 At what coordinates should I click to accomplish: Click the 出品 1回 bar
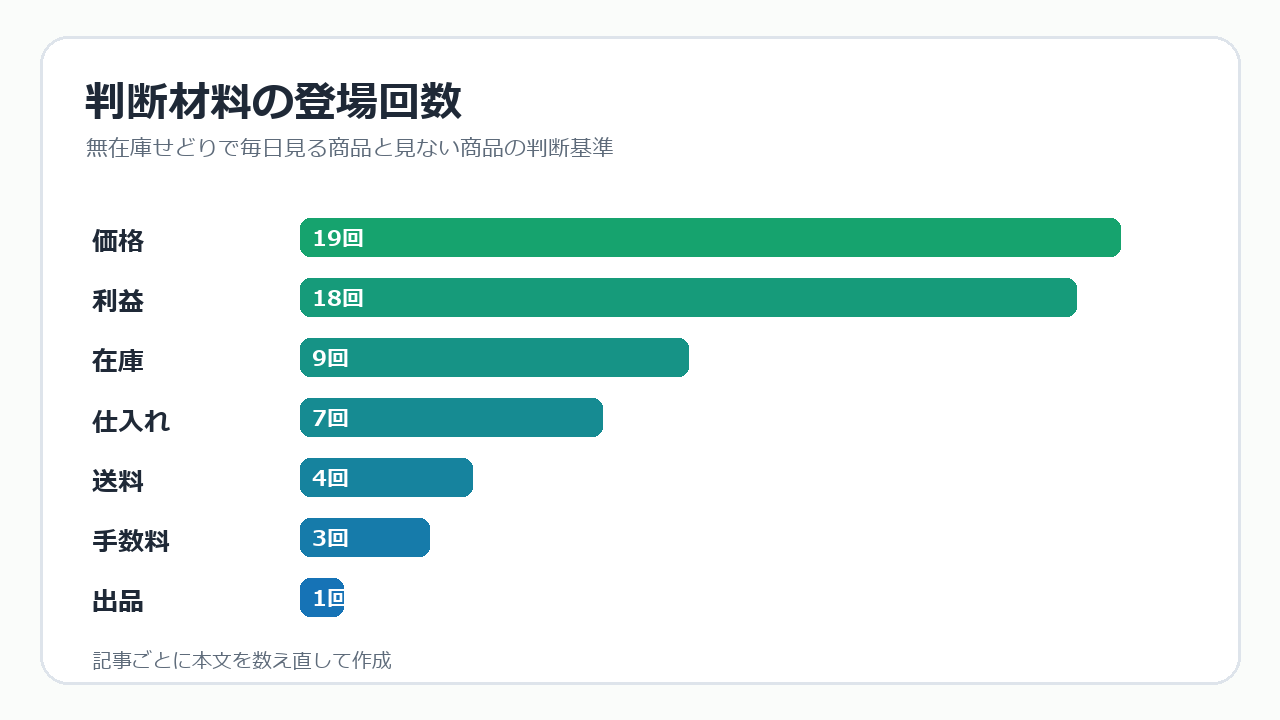[x=322, y=598]
